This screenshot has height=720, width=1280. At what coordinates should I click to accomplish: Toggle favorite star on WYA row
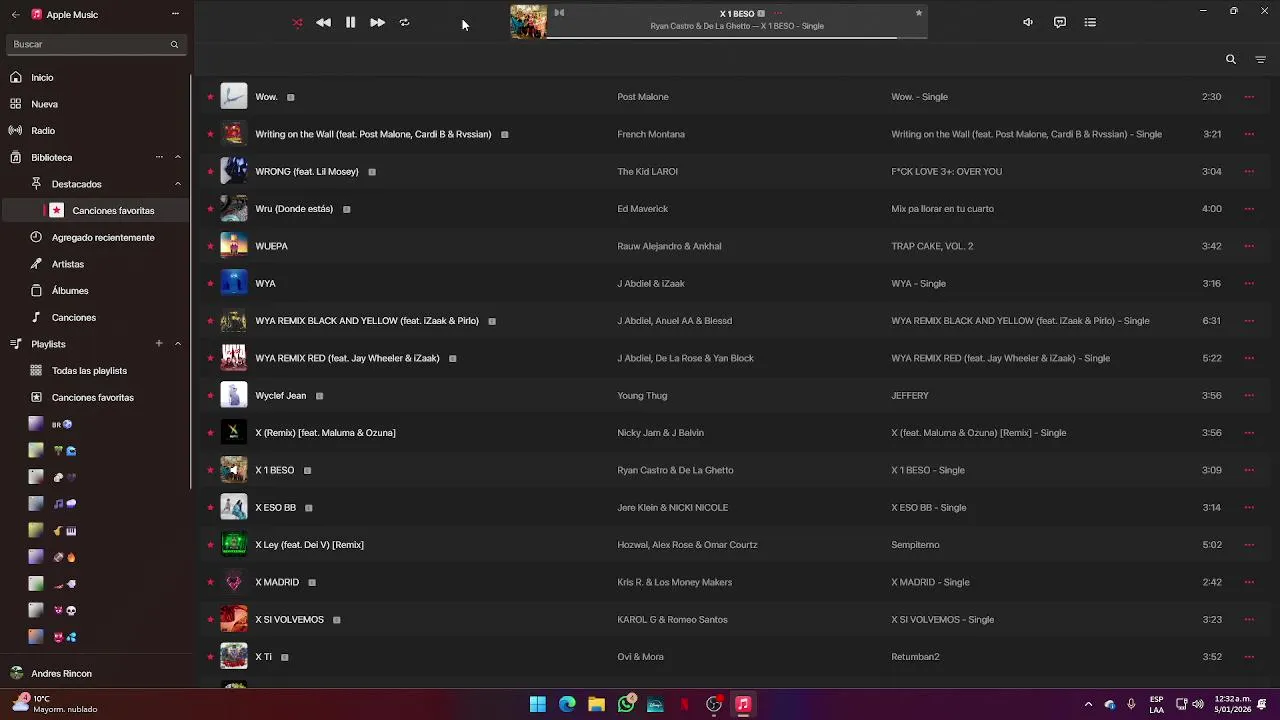point(210,283)
